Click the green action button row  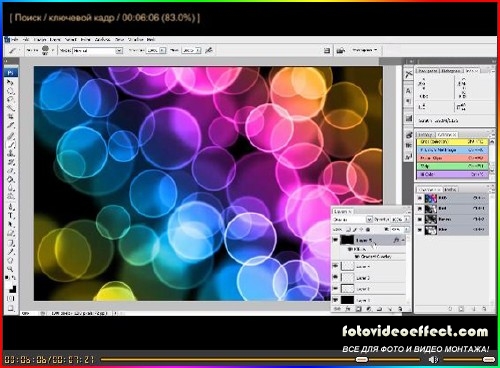click(452, 166)
